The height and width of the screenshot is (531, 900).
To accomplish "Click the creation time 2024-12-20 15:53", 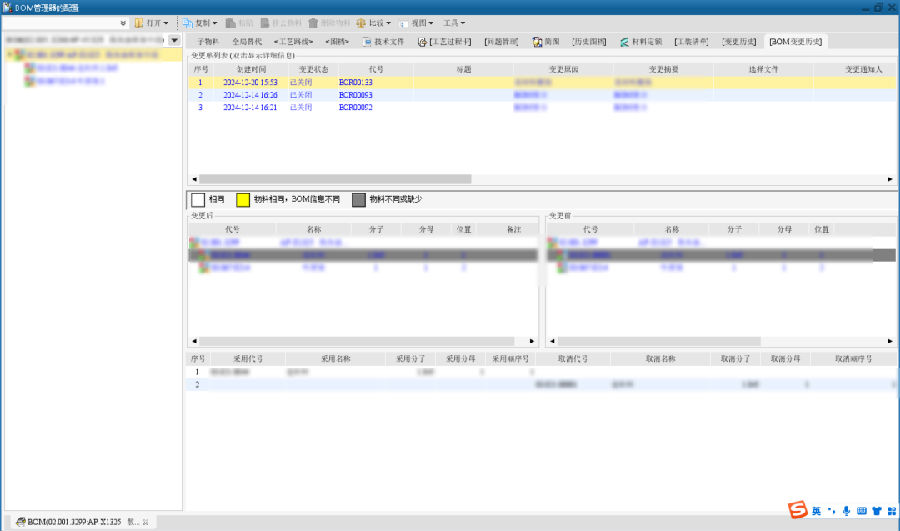I will (250, 83).
